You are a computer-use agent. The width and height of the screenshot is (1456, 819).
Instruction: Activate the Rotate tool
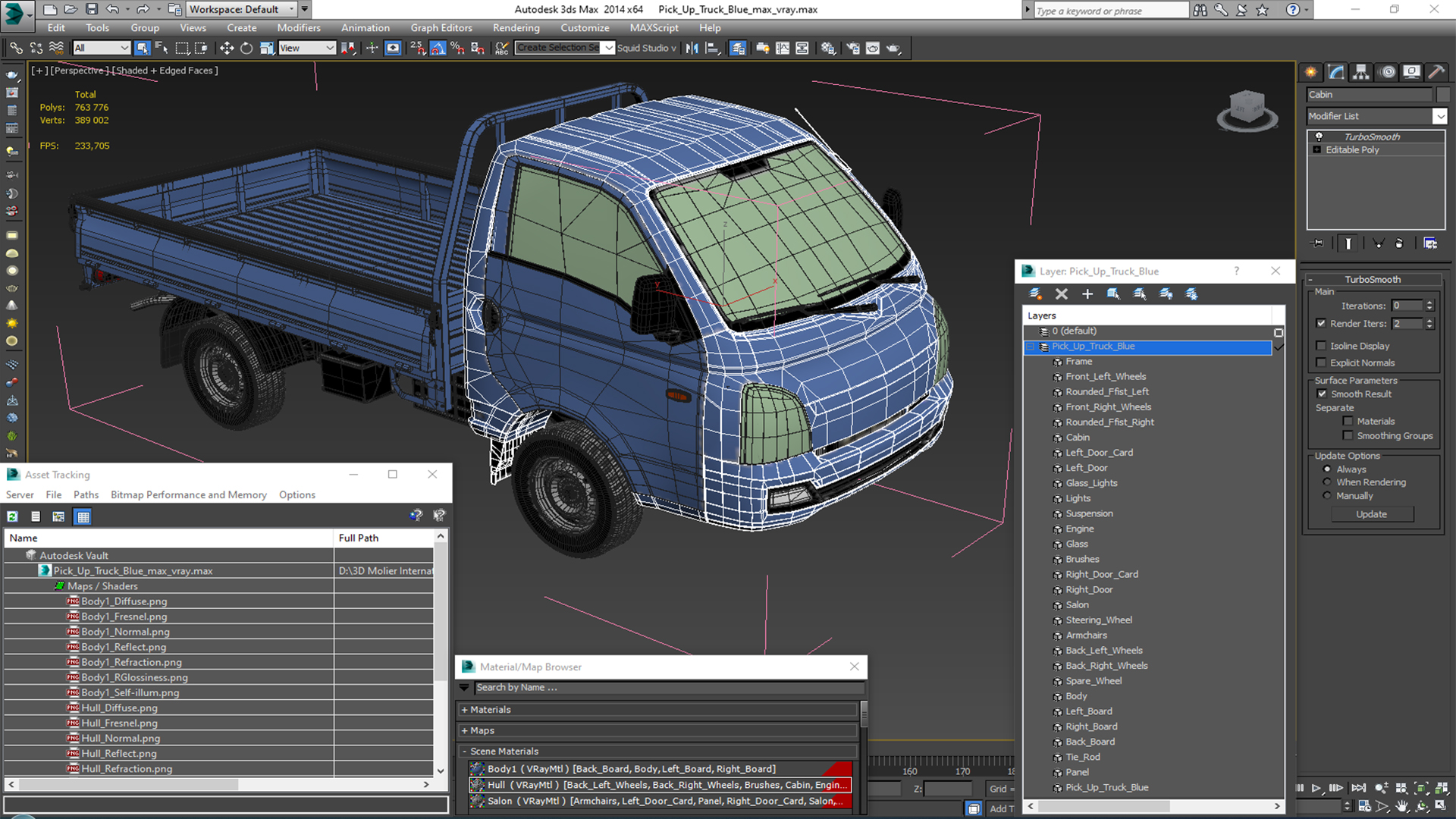246,48
